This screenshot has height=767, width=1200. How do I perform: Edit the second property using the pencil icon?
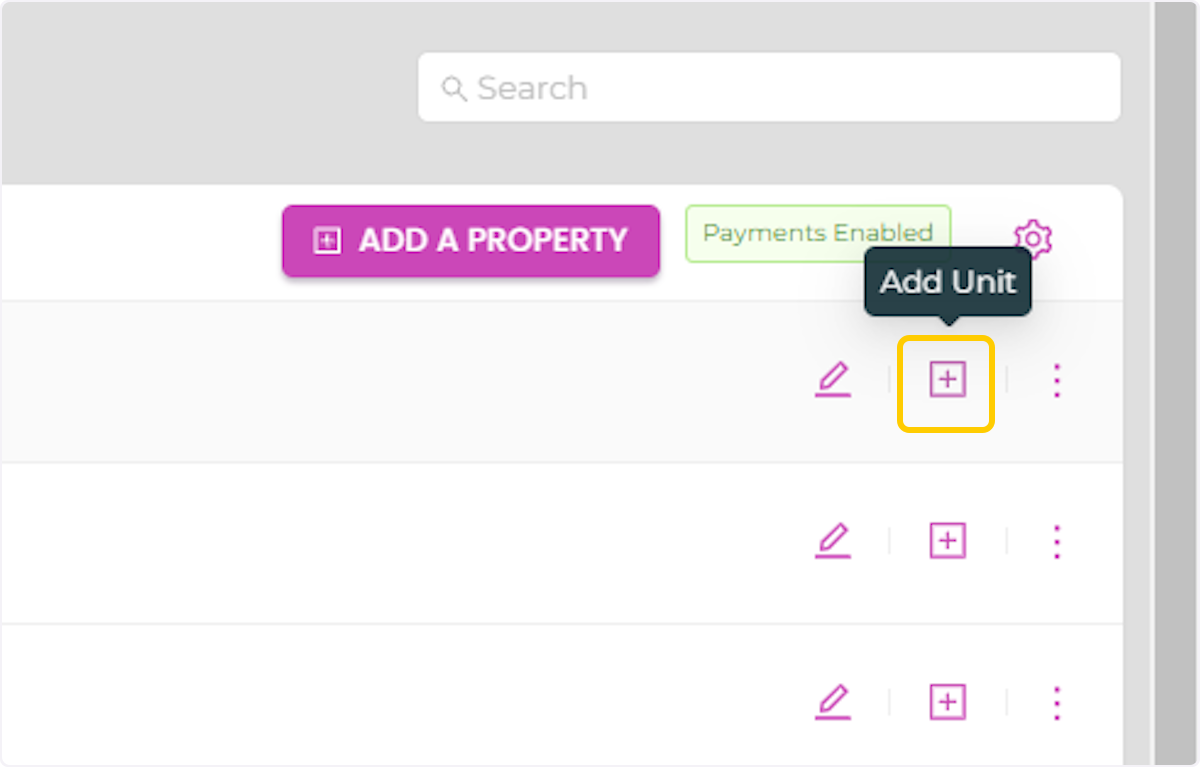[832, 542]
